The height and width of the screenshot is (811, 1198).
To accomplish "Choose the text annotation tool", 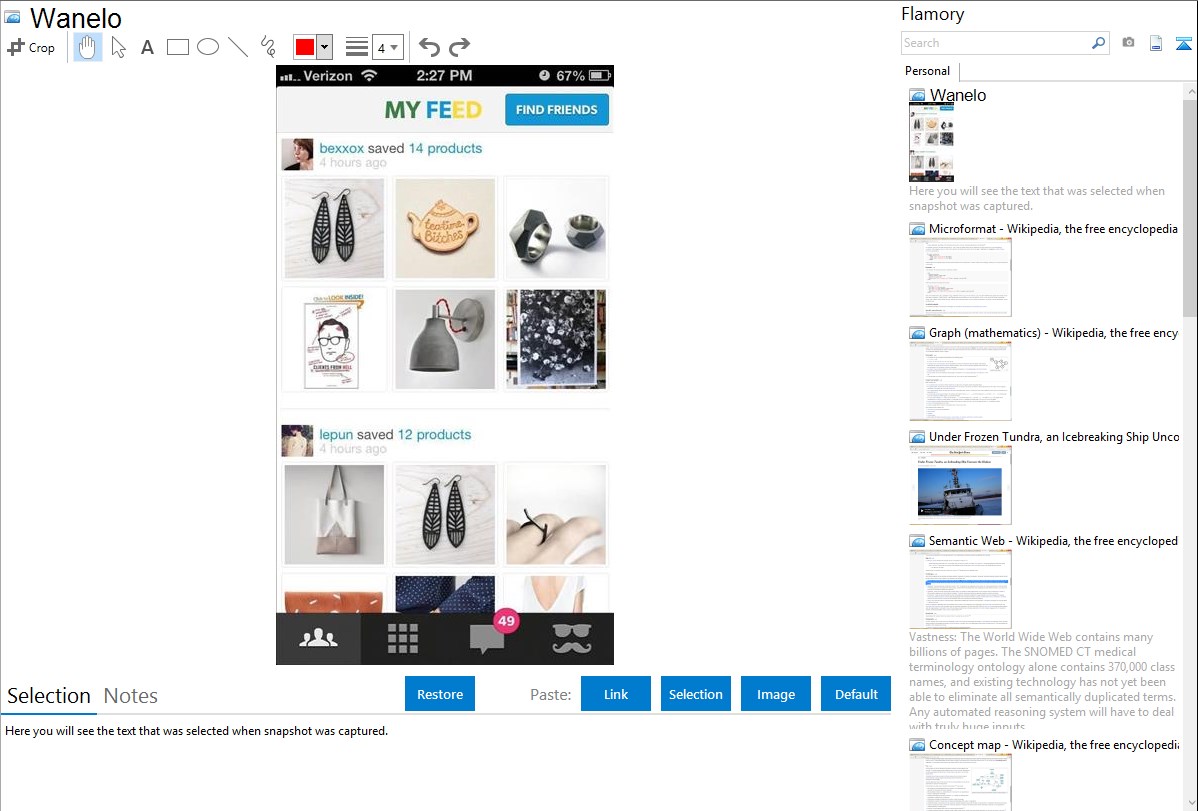I will pyautogui.click(x=147, y=47).
